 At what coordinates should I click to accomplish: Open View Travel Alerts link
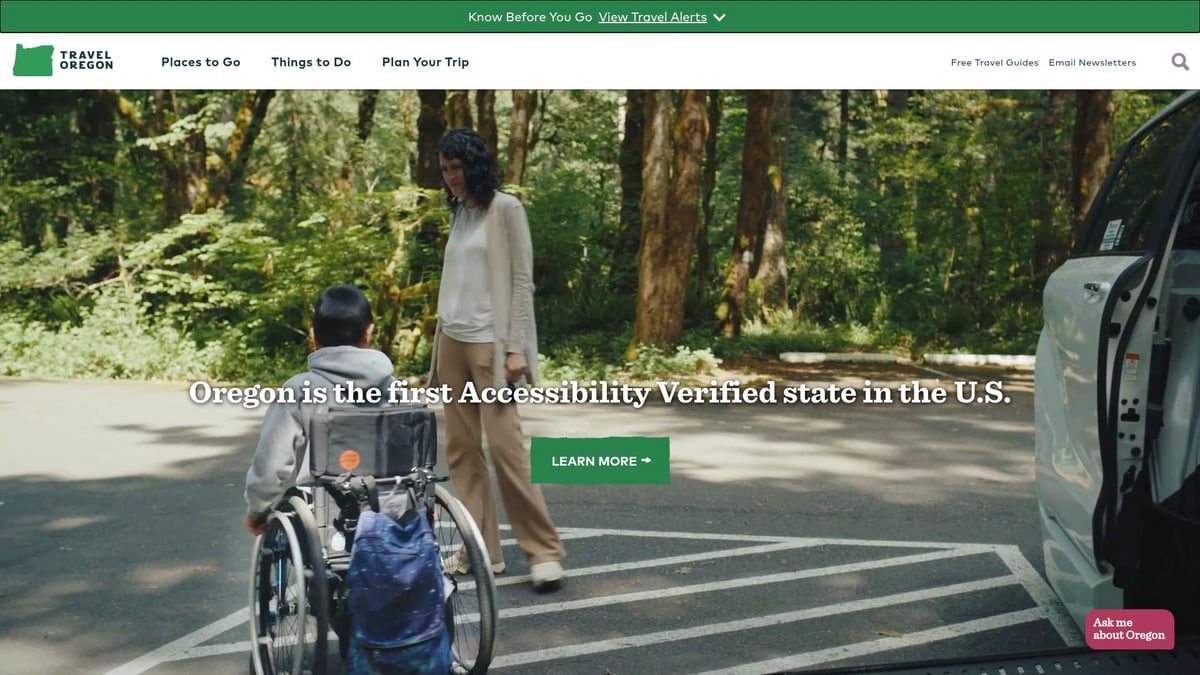(x=652, y=17)
